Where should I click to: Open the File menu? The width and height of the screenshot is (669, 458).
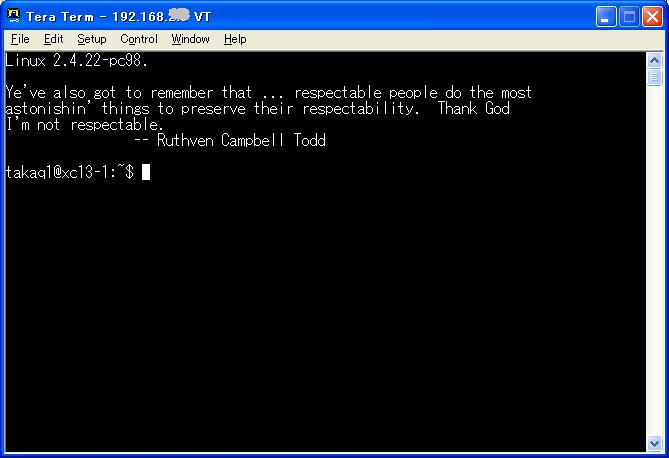pyautogui.click(x=20, y=39)
